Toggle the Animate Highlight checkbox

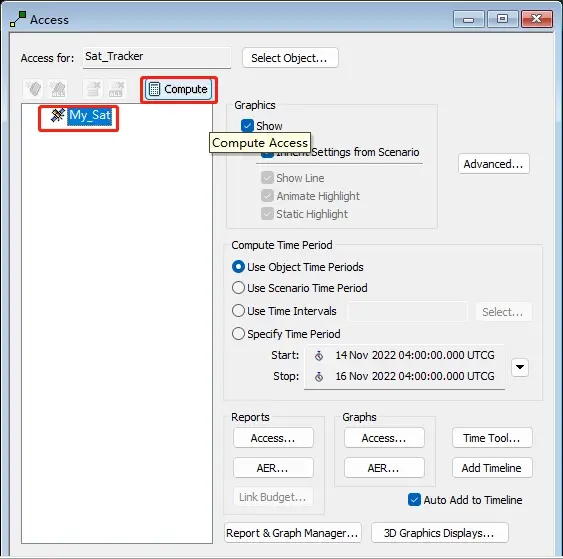coord(267,196)
